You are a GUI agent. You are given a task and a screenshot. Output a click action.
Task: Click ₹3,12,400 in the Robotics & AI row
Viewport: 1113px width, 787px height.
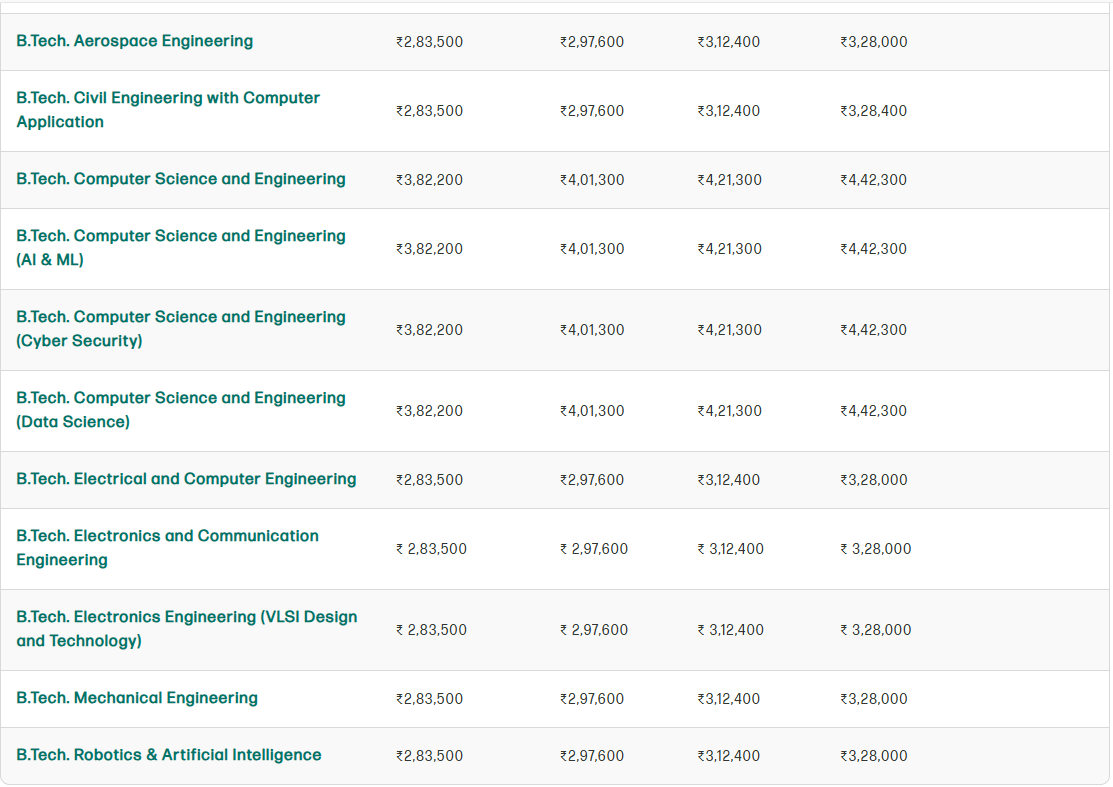[x=728, y=756]
